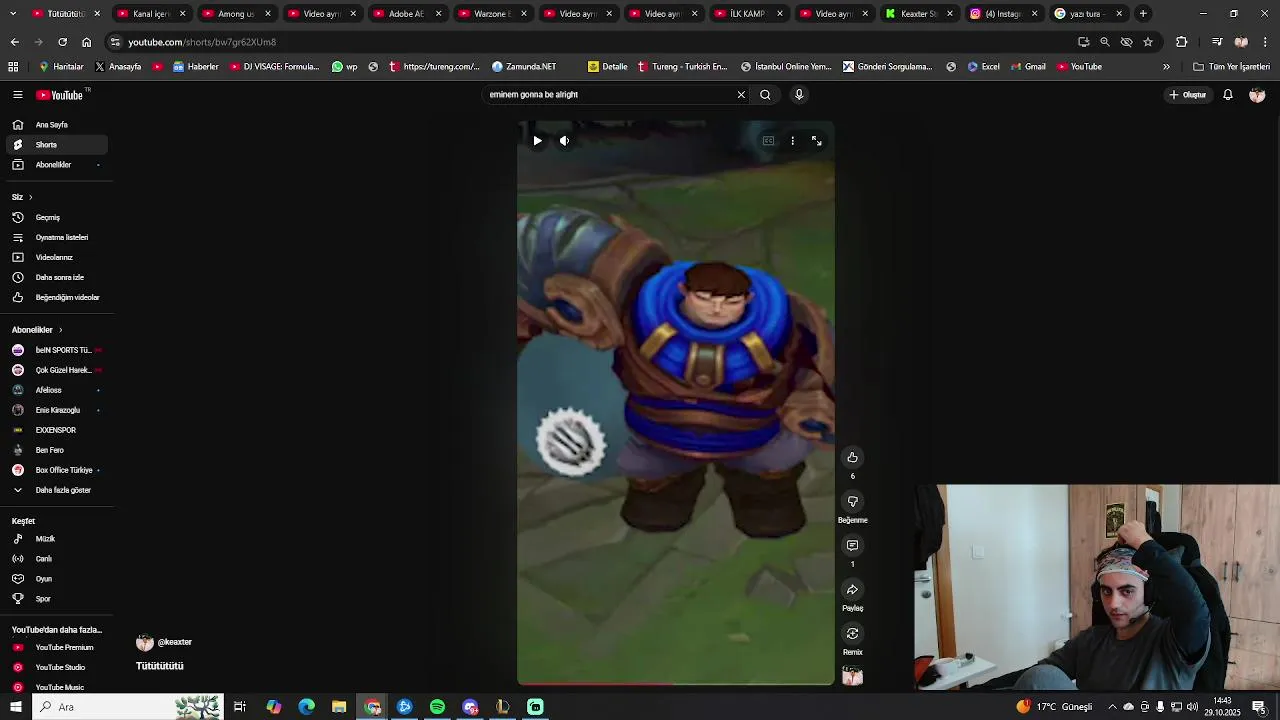
Task: Open the browser home button
Action: point(86,42)
